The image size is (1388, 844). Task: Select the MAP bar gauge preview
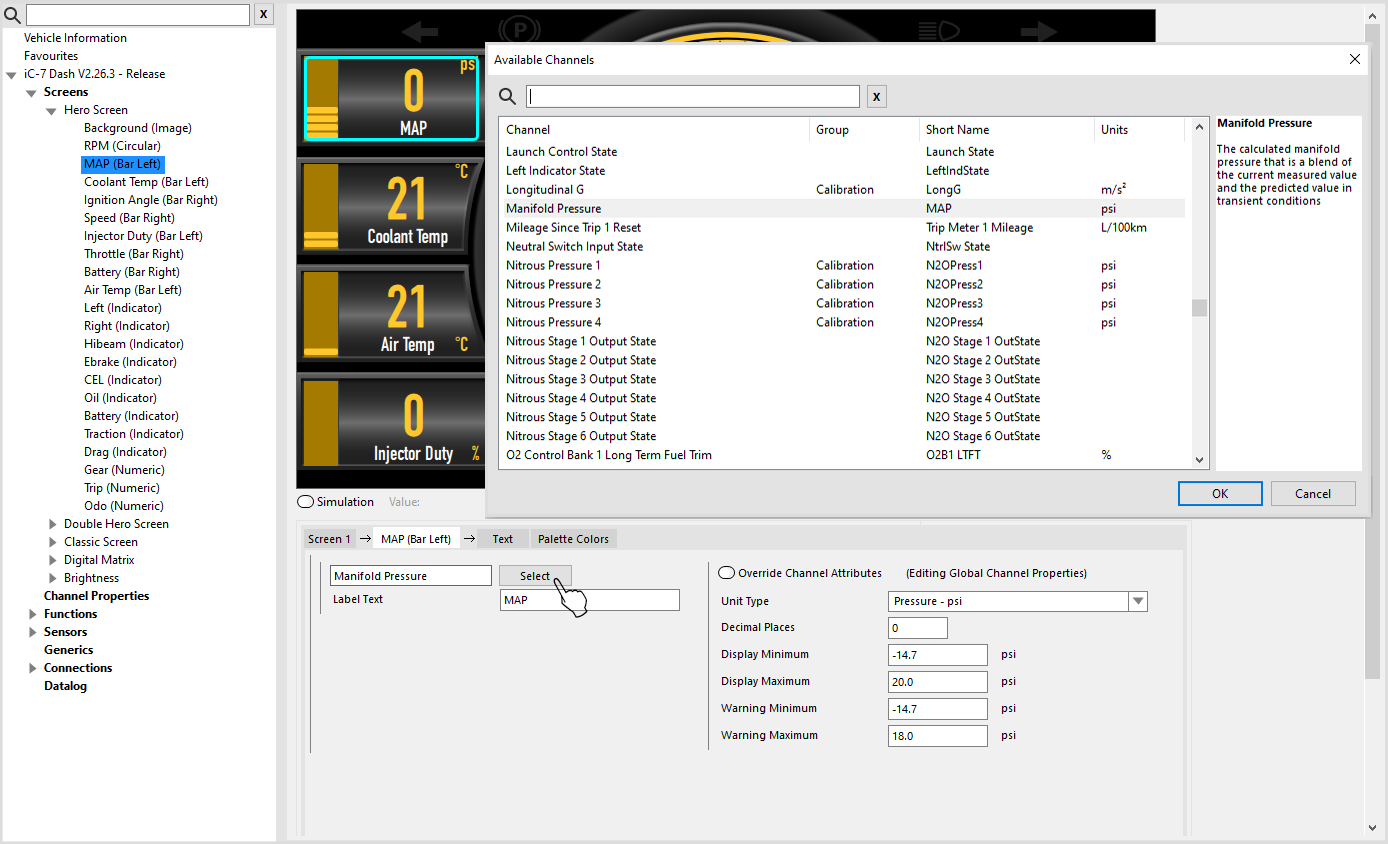pos(391,98)
